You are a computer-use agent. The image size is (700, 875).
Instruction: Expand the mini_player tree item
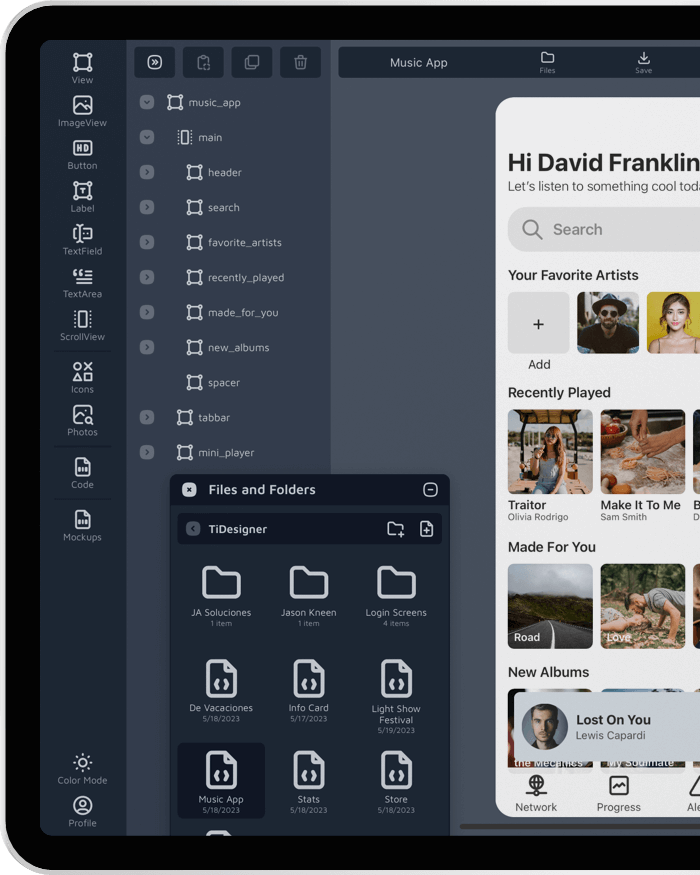click(x=147, y=452)
